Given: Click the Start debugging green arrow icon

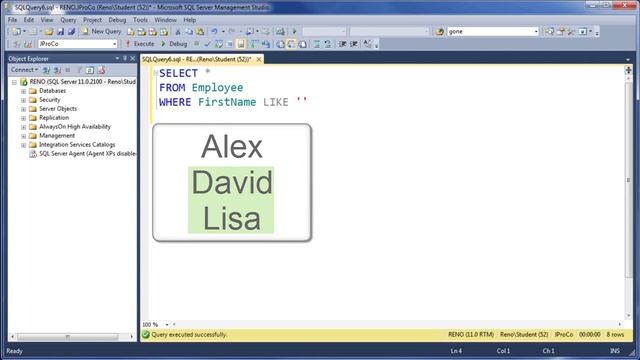Looking at the screenshot, I should (294, 31).
